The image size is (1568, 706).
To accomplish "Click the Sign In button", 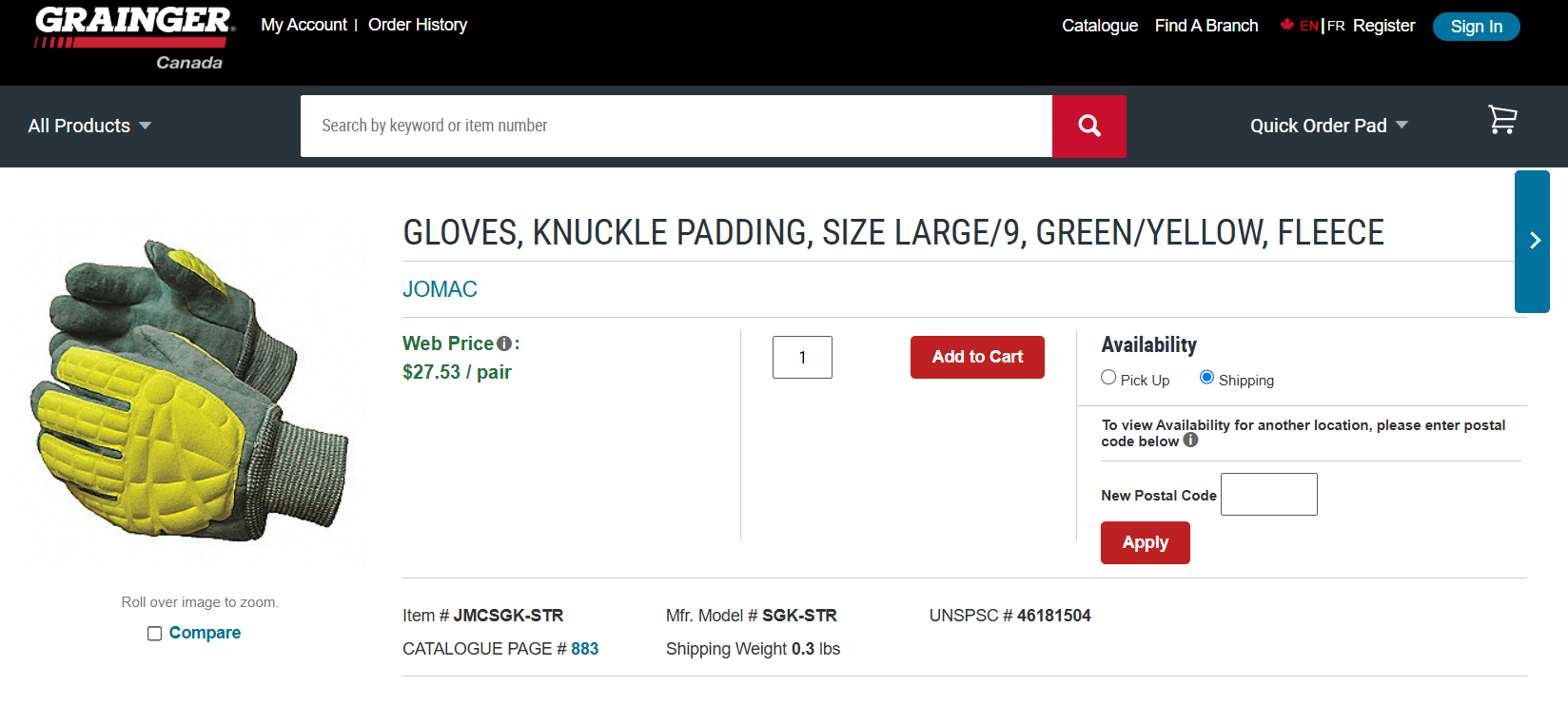I will pos(1476,27).
